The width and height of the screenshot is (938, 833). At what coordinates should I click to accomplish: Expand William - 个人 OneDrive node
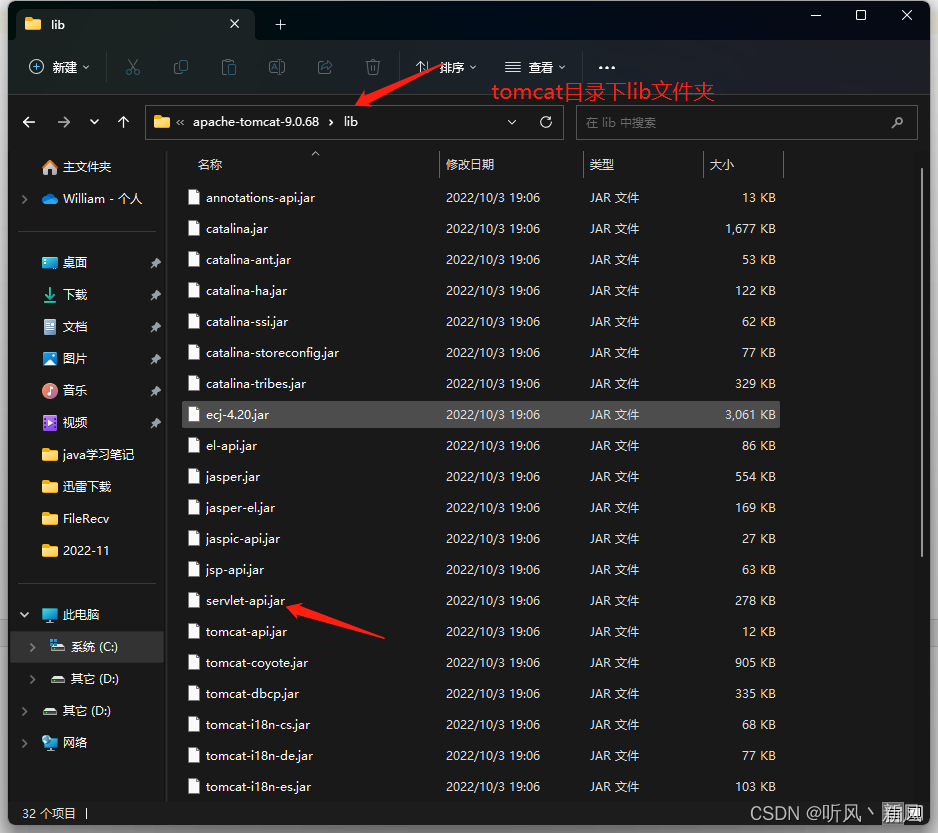point(25,199)
